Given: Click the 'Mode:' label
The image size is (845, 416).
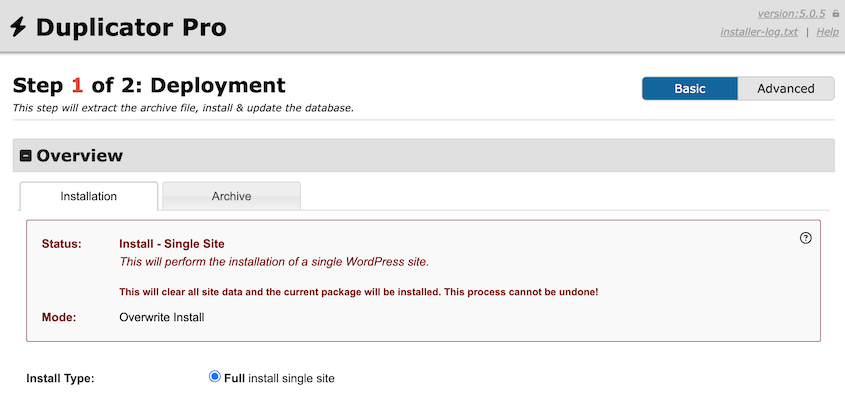Looking at the screenshot, I should tap(59, 317).
